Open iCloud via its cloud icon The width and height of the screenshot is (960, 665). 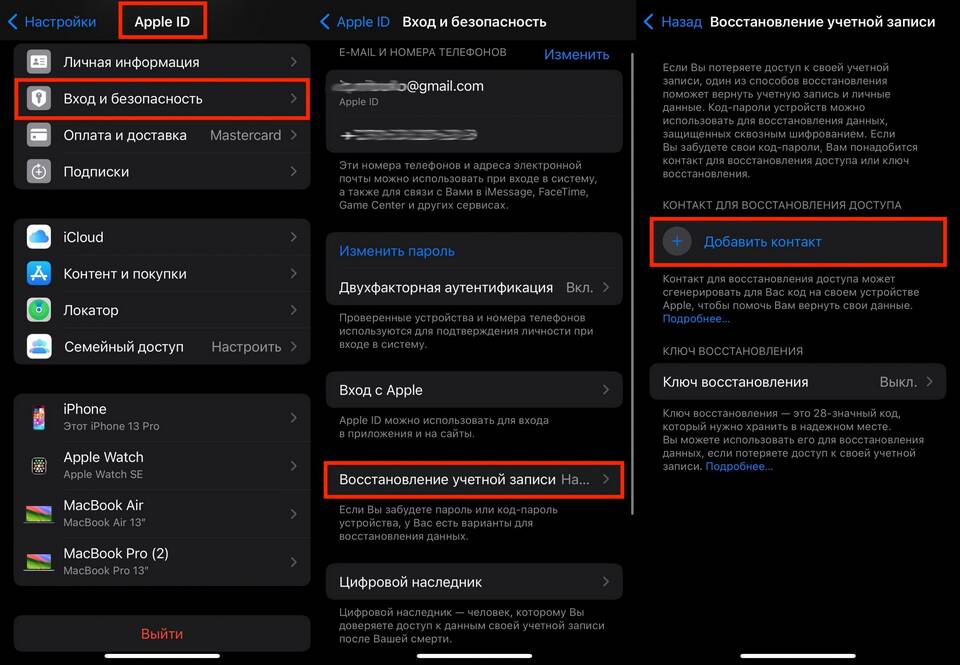click(39, 237)
